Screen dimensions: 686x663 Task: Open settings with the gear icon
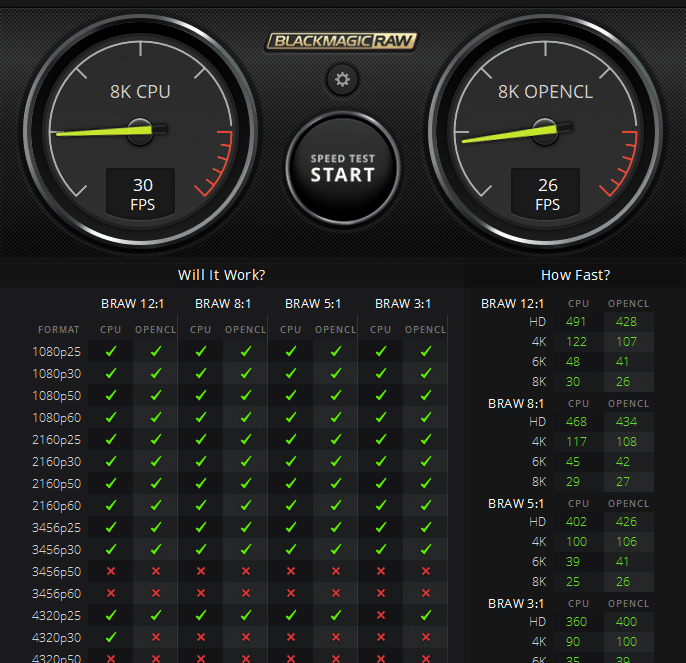(342, 80)
